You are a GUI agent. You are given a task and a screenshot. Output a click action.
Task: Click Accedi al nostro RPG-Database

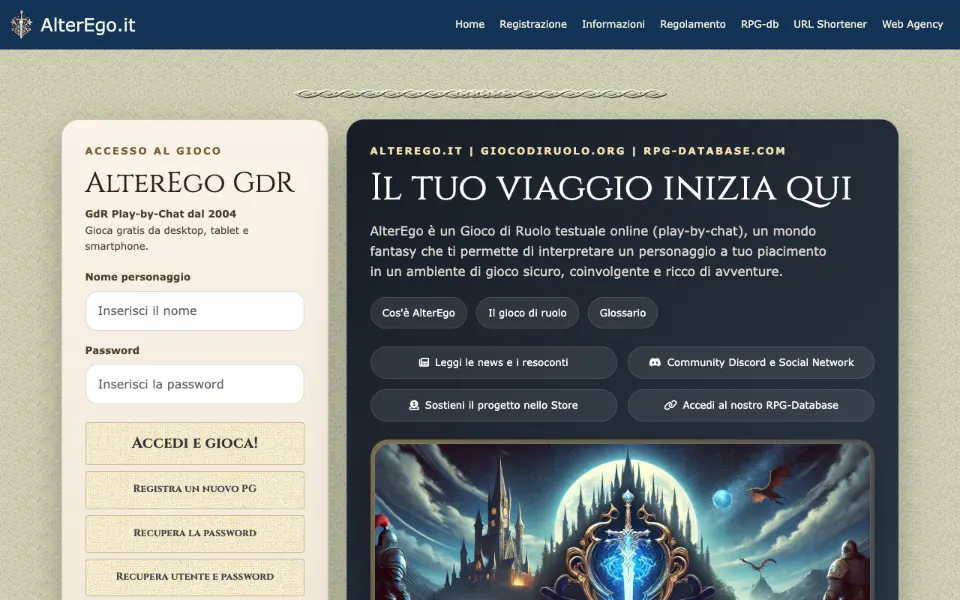tap(751, 405)
